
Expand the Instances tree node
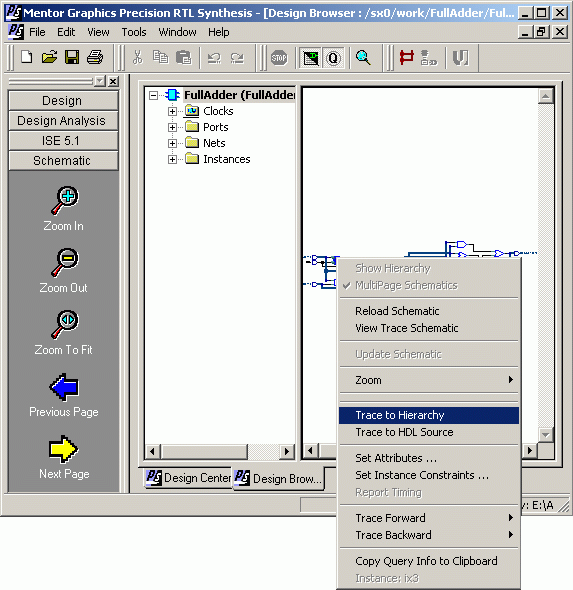(172, 160)
